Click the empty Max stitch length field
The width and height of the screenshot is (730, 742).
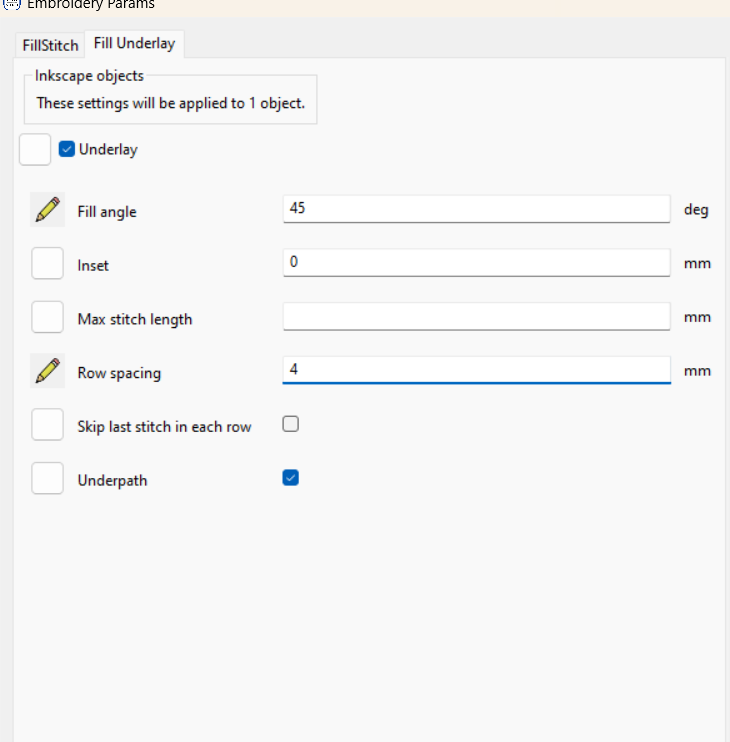[x=476, y=317]
